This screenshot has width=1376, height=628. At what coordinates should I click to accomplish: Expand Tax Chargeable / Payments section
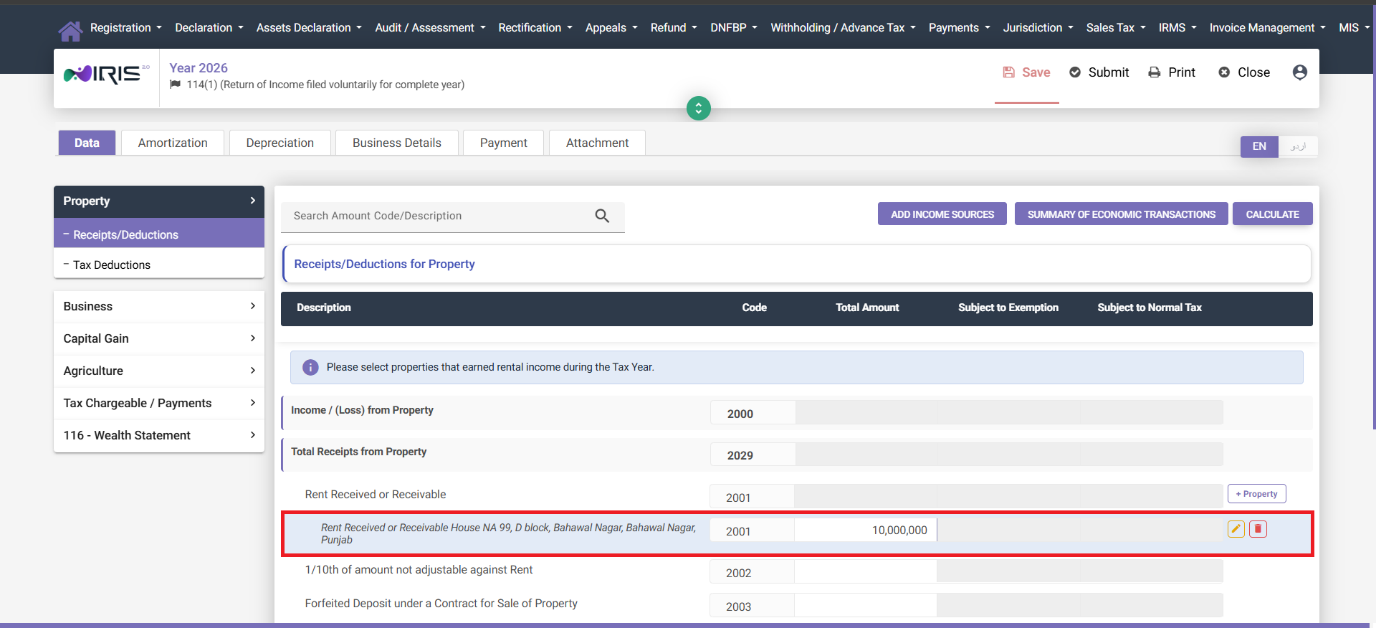[x=159, y=403]
